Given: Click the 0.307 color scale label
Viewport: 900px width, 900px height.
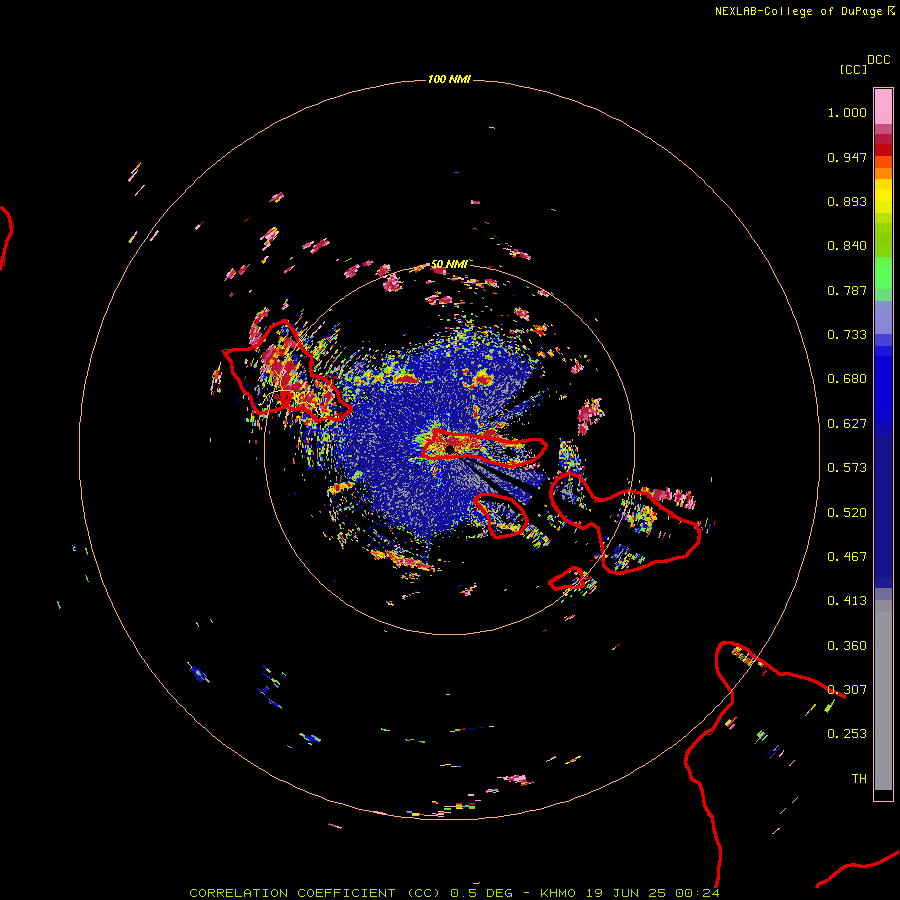Looking at the screenshot, I should coord(847,690).
